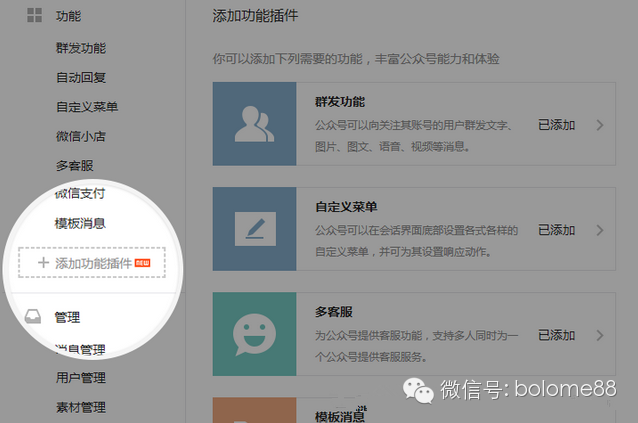Open 多客服 sidebar entry
638x423 pixels.
pos(75,165)
